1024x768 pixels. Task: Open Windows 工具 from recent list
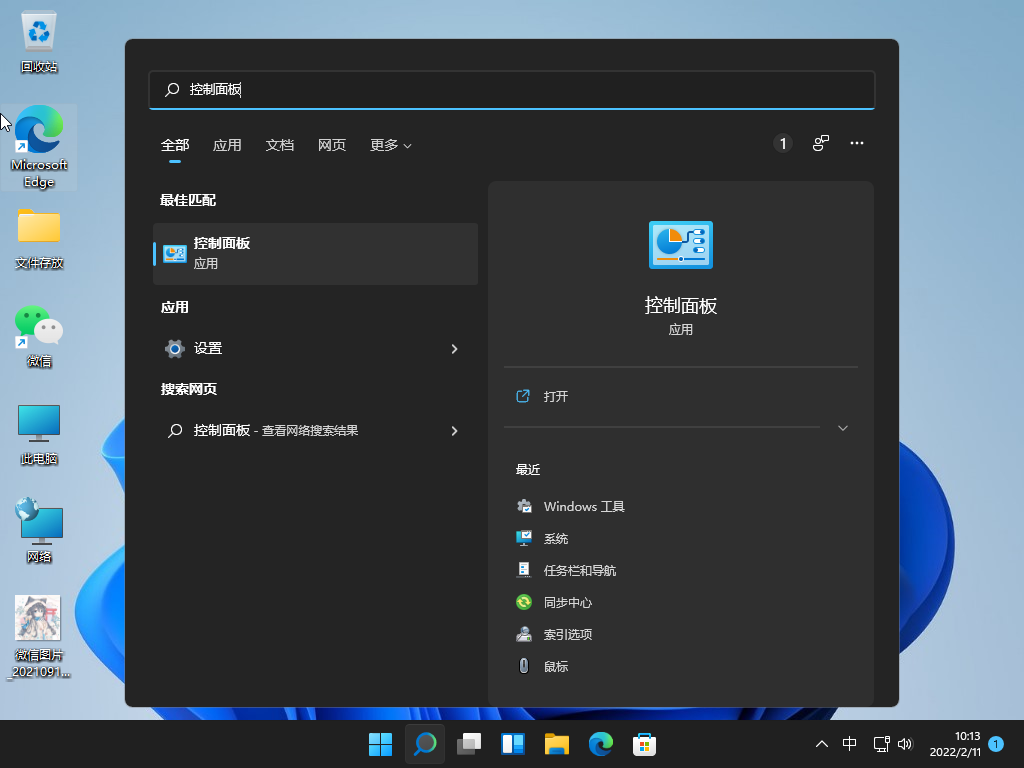point(583,507)
